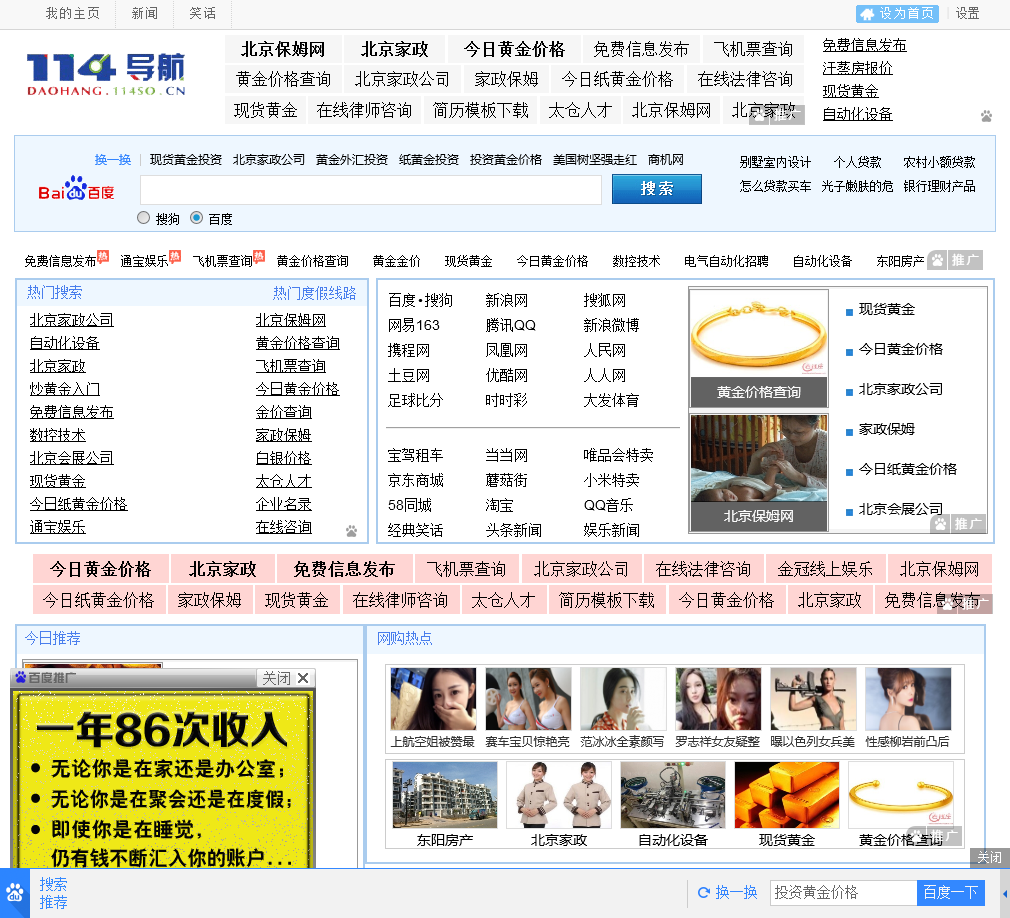Image resolution: width=1010 pixels, height=918 pixels.
Task: Click 别墅室内设计 beside search box
Action: [x=774, y=162]
